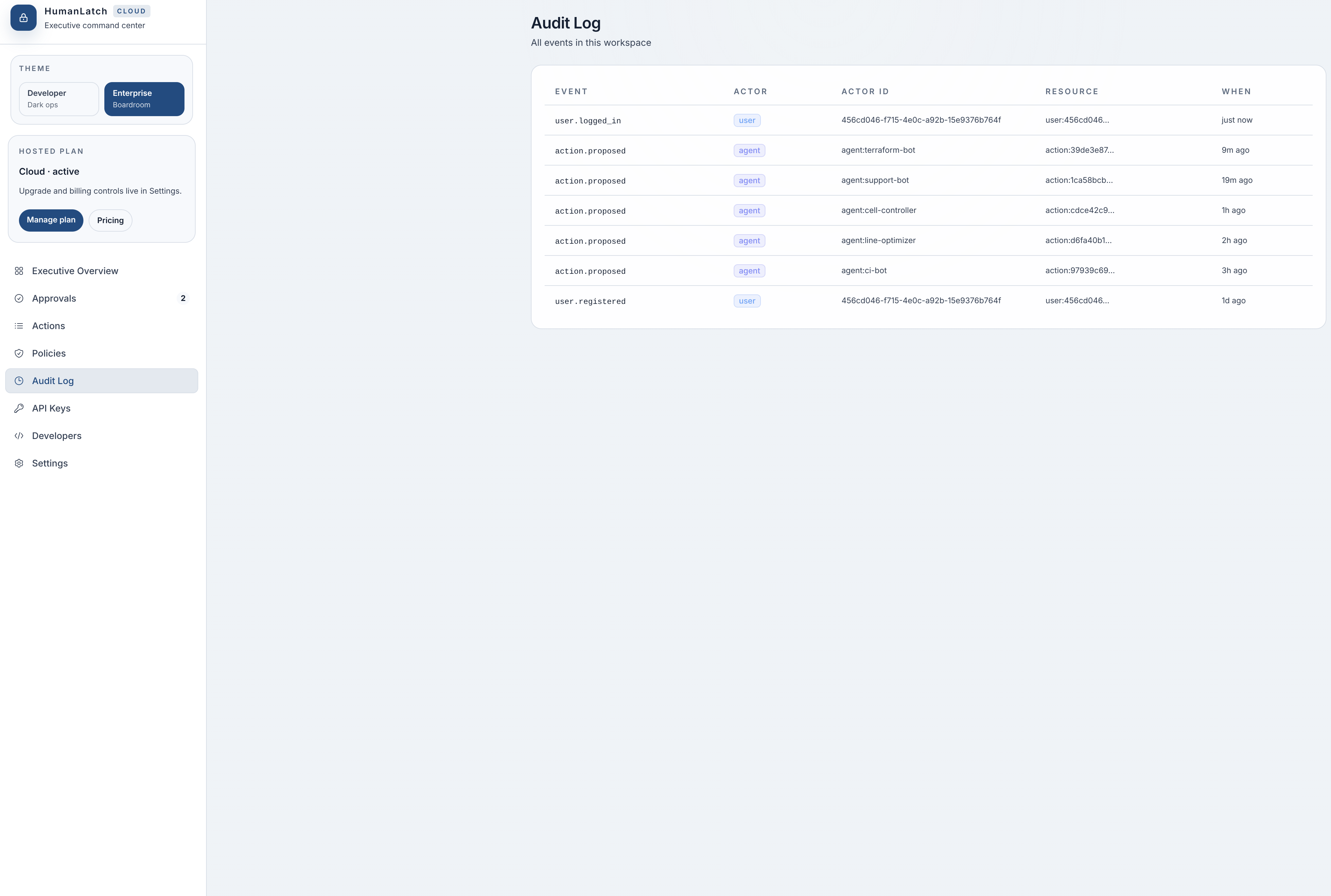Click the Audit Log clock icon
The height and width of the screenshot is (896, 1331).
pos(19,380)
